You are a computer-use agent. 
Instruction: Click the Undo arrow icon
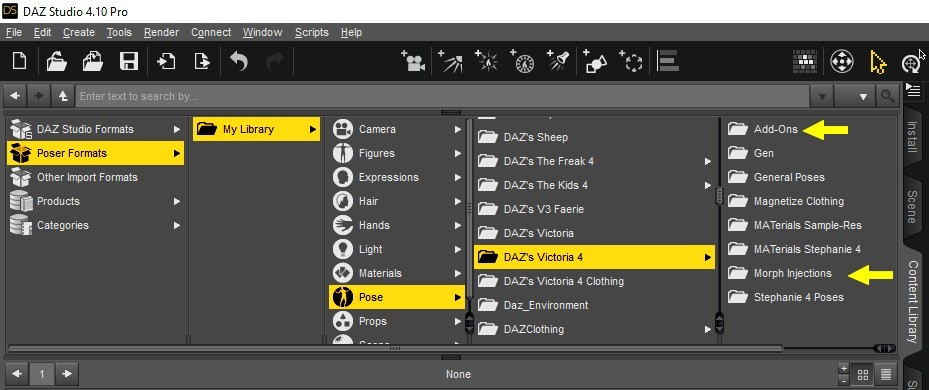239,61
